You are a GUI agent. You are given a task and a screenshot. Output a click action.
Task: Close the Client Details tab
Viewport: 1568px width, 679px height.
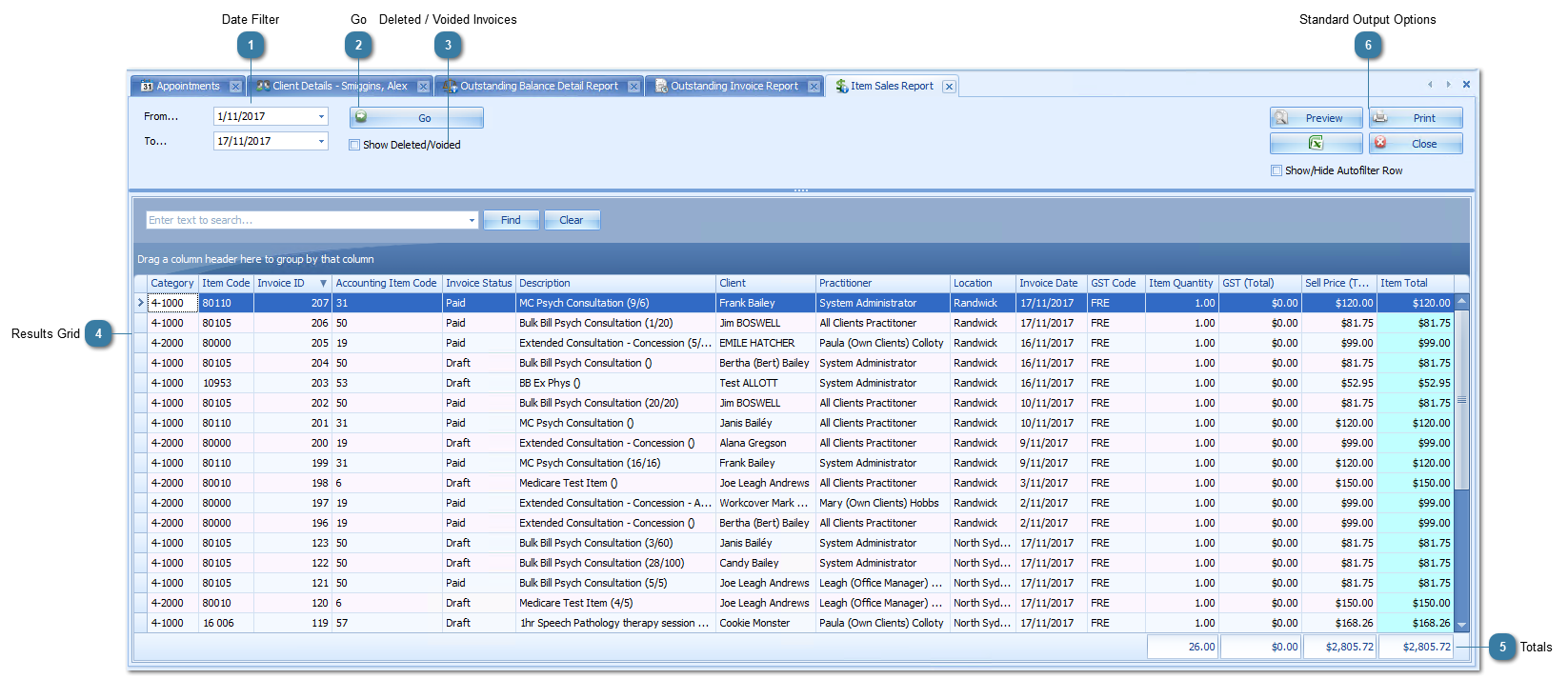point(423,87)
